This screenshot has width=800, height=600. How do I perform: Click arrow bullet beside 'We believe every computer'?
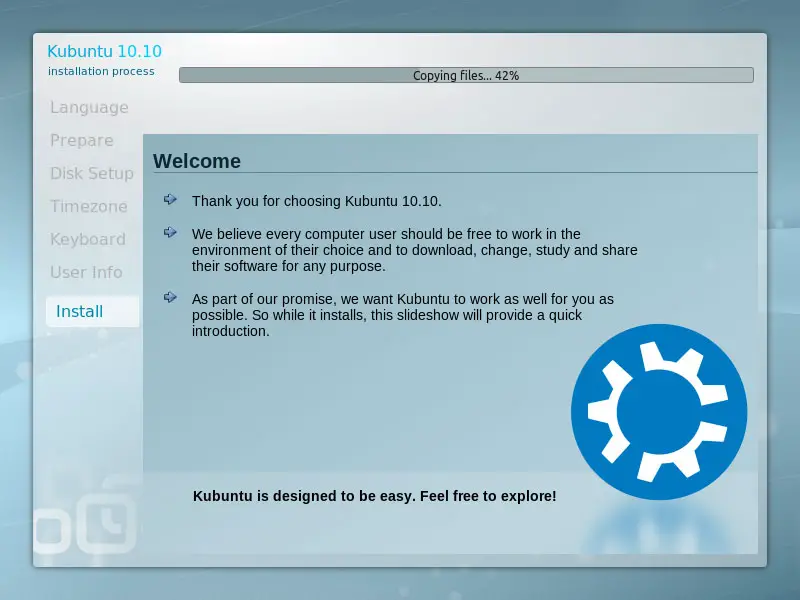(170, 232)
